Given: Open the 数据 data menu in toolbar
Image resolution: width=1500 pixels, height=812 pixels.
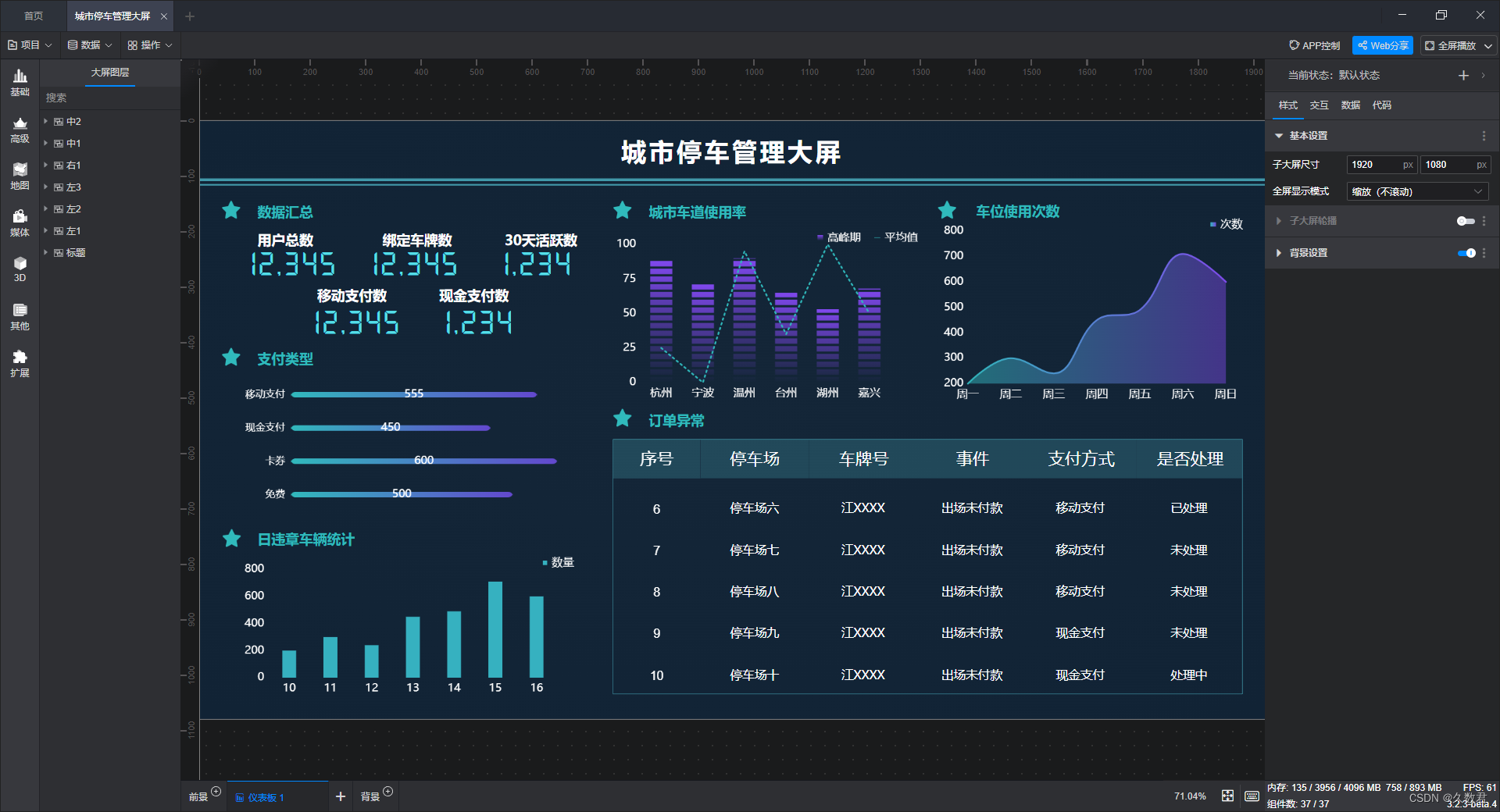Looking at the screenshot, I should 90,45.
